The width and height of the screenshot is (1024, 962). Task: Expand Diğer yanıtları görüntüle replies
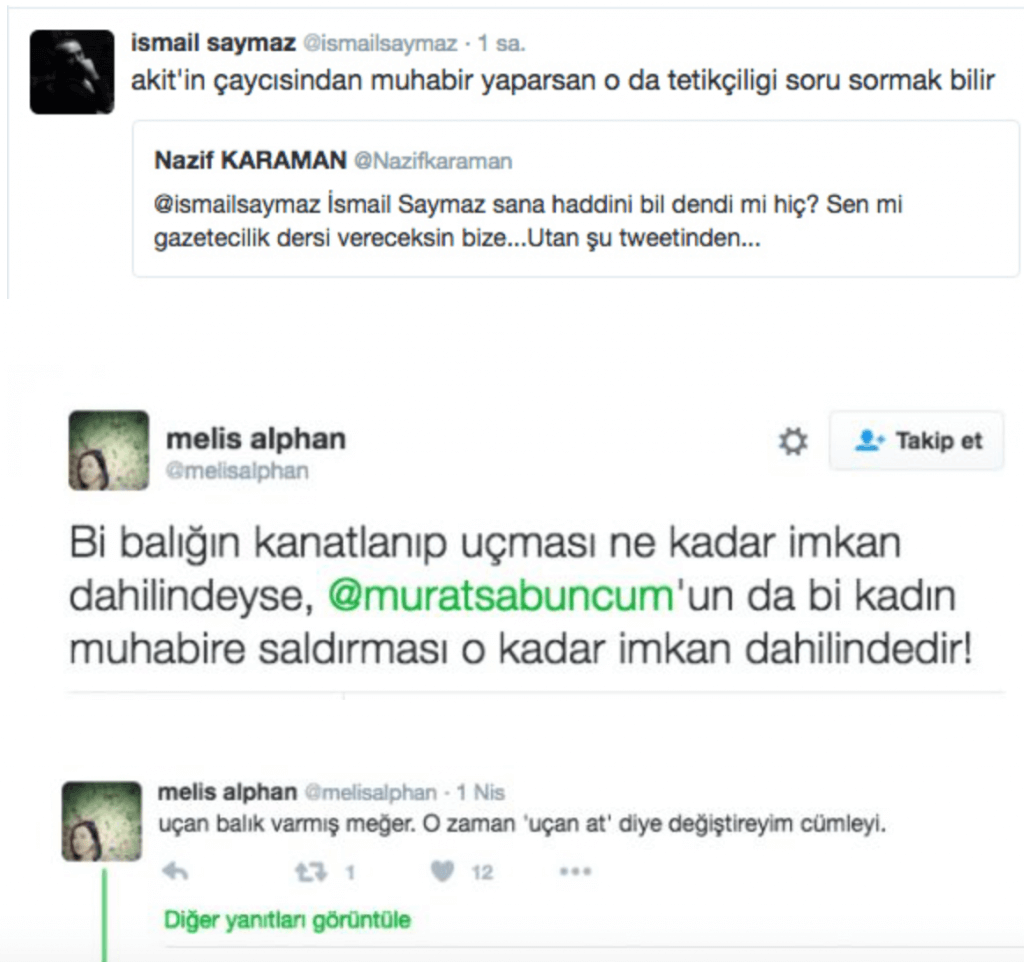pyautogui.click(x=287, y=920)
